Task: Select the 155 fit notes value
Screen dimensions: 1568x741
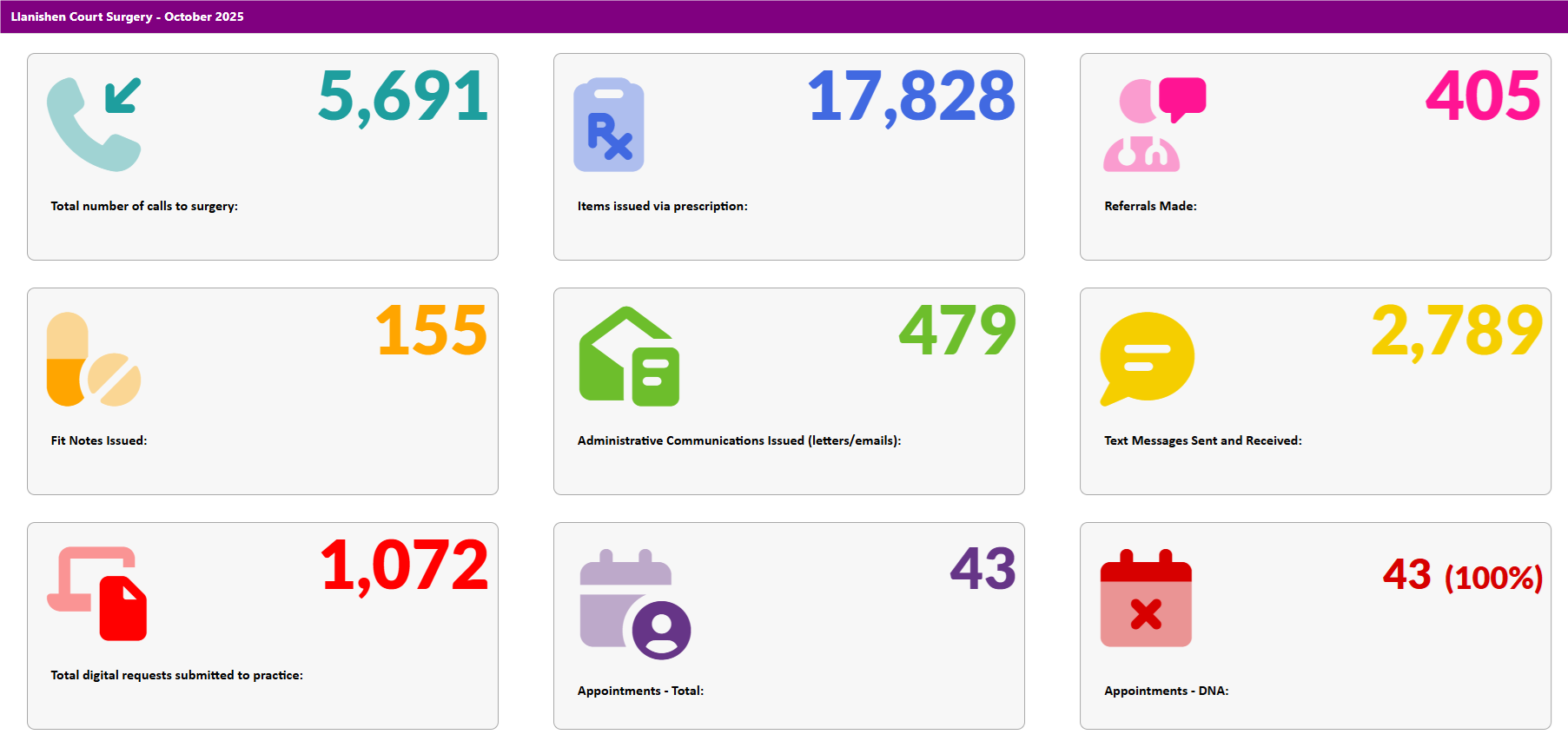Action: (432, 331)
